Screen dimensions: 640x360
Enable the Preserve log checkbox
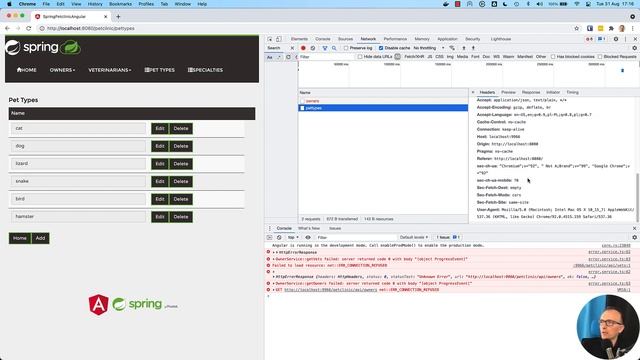point(346,48)
